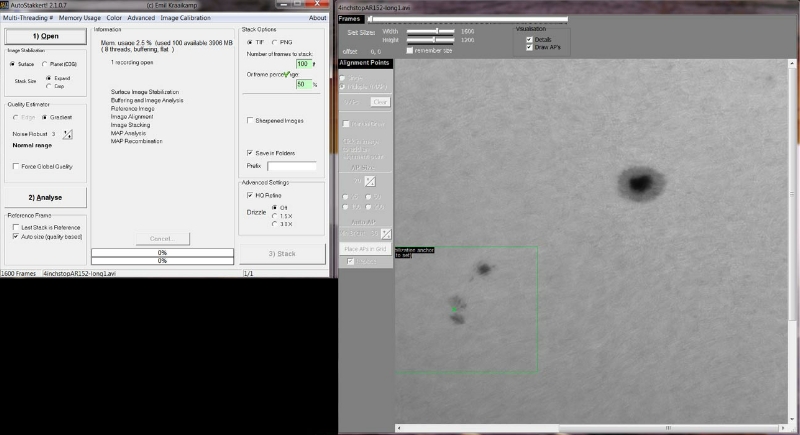The image size is (800, 435).
Task: Click the AutoStakkert title bar icon
Action: [5, 5]
